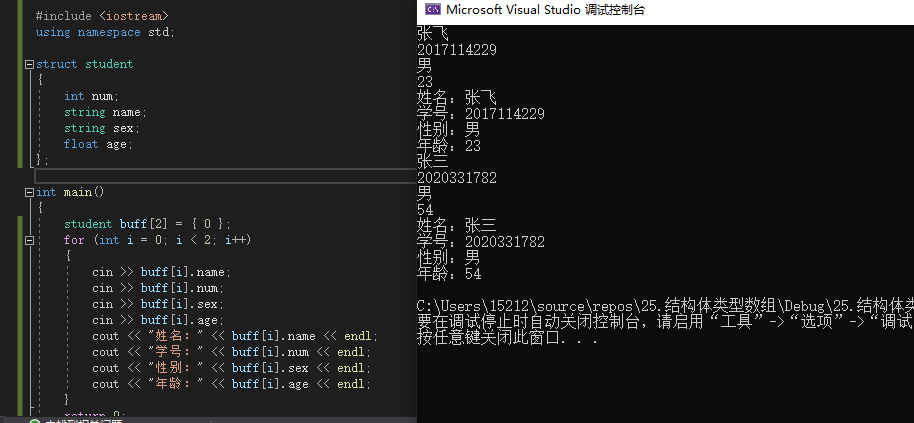Click the cout line printing "性别:"

pos(231,368)
